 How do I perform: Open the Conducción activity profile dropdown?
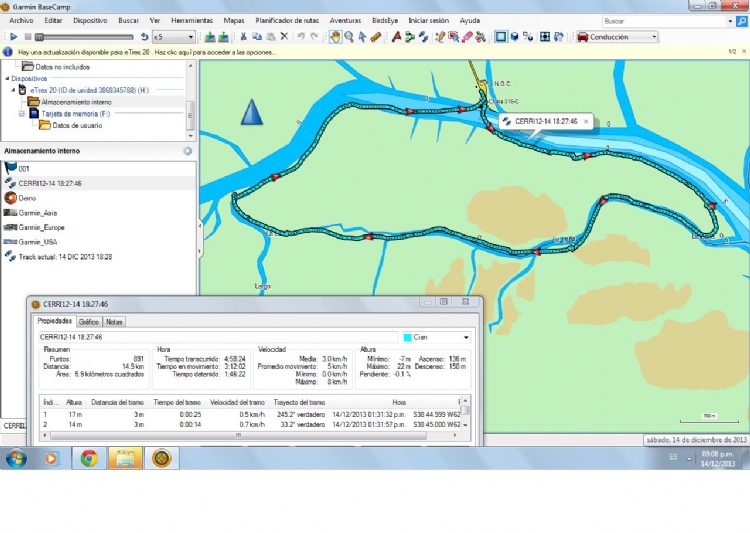(x=617, y=37)
